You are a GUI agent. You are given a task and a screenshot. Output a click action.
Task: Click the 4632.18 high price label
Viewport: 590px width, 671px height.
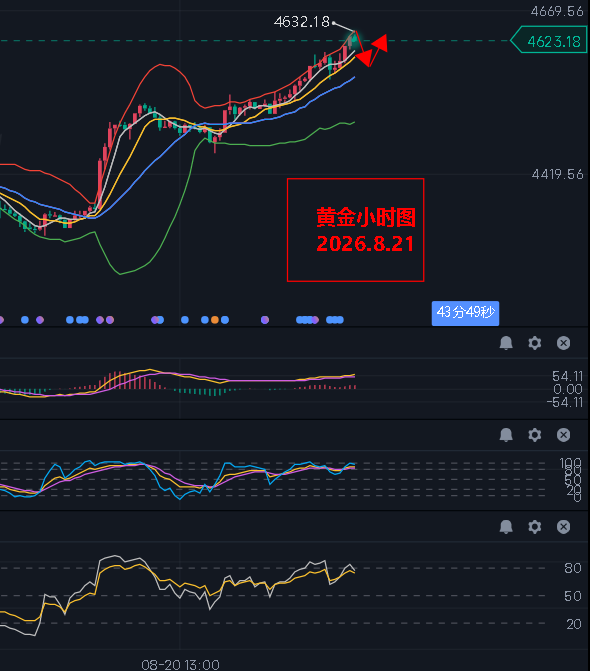(x=302, y=22)
